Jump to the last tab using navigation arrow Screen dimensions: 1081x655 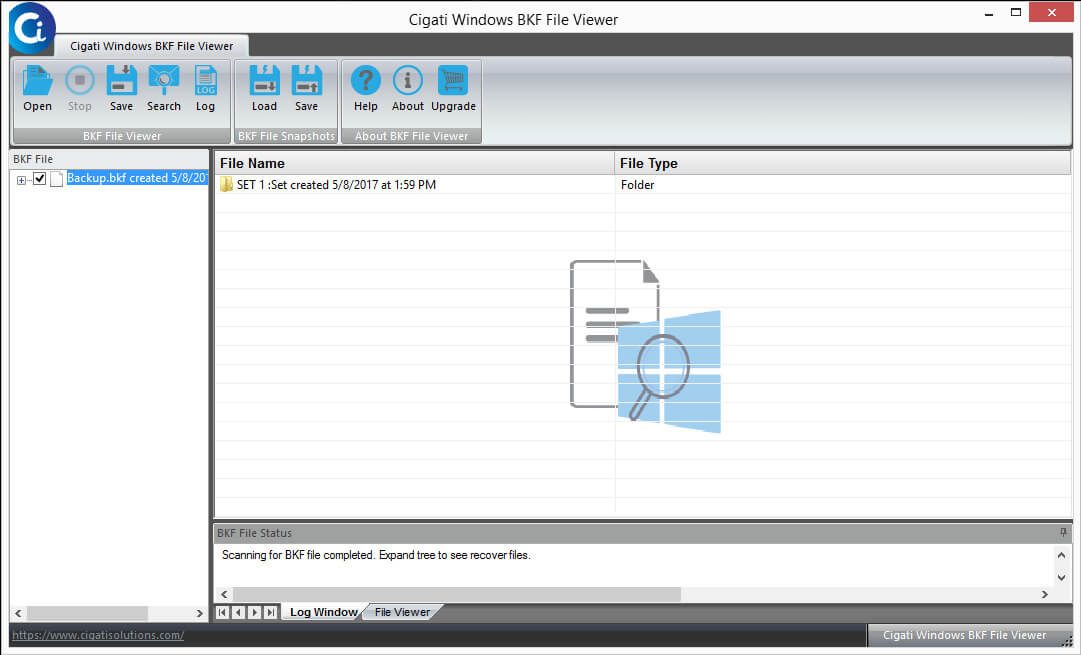(271, 612)
